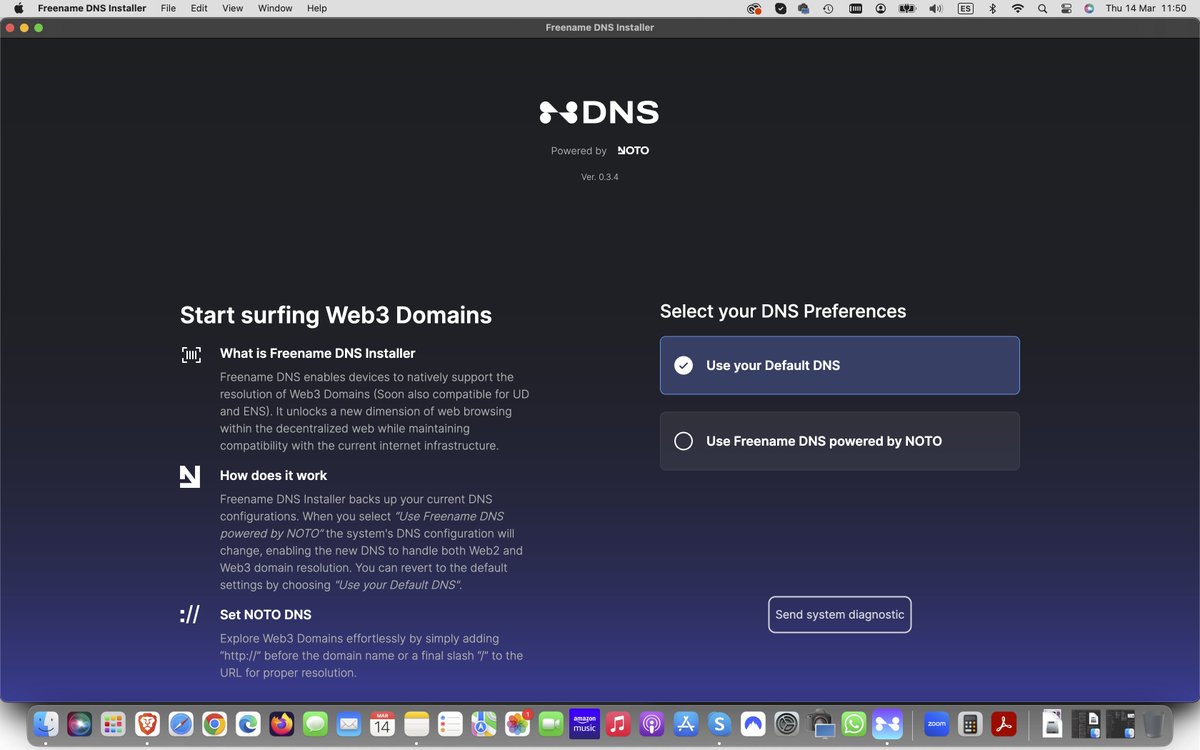1200x750 pixels.
Task: Open the ES input source menu
Action: (x=965, y=8)
